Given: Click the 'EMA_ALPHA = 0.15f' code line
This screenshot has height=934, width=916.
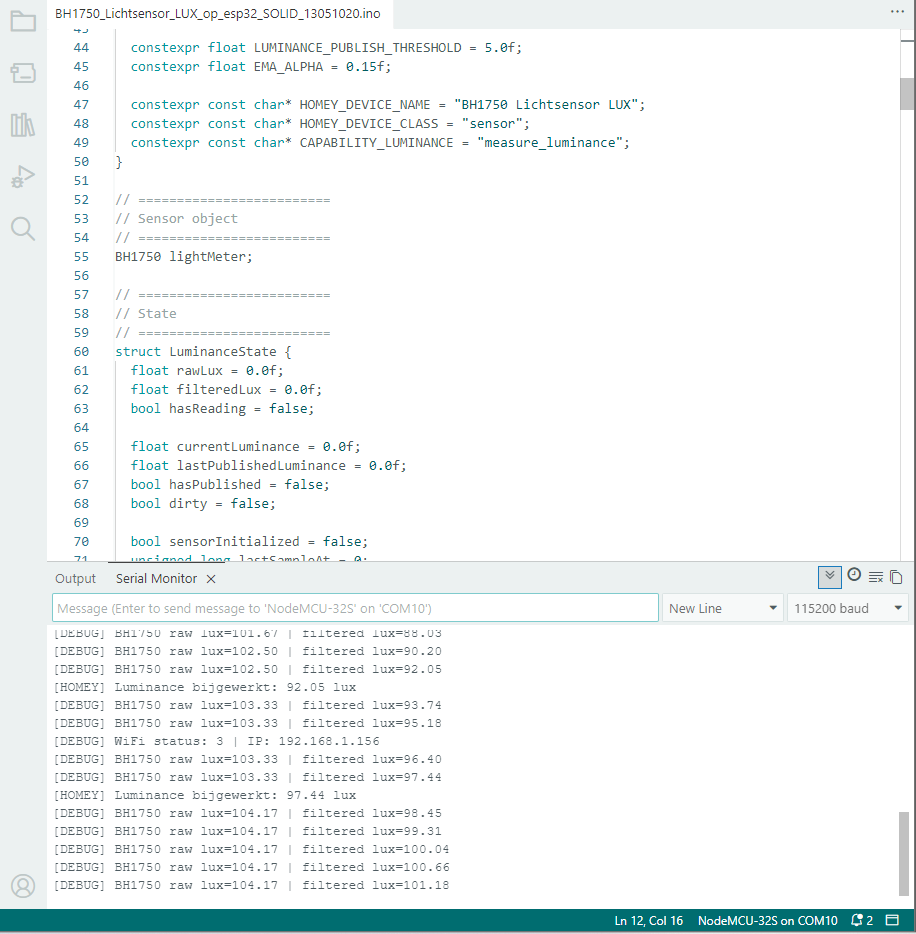Looking at the screenshot, I should (x=261, y=67).
